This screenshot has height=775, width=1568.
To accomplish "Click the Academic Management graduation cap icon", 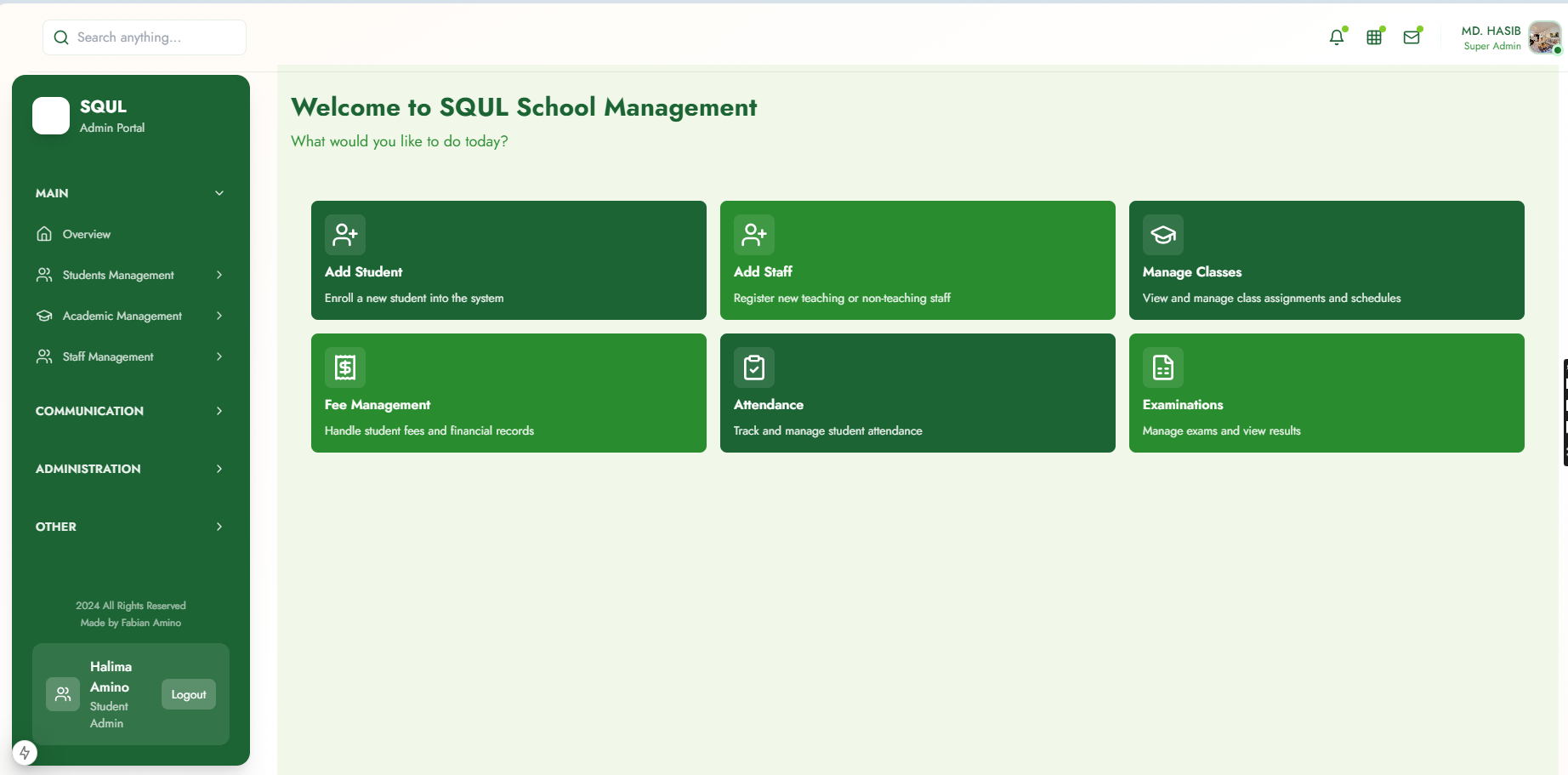I will point(44,316).
